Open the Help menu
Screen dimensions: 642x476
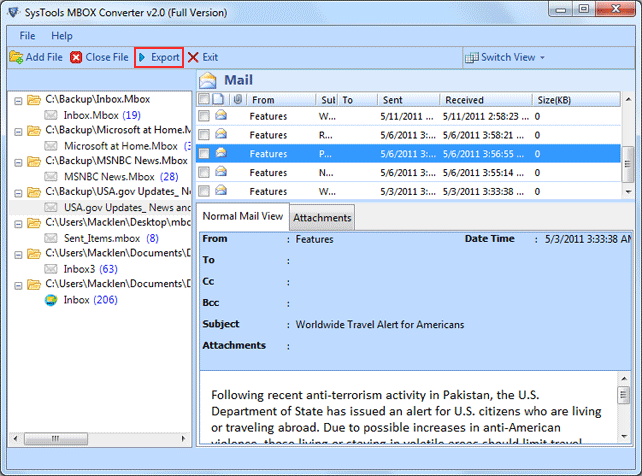62,36
